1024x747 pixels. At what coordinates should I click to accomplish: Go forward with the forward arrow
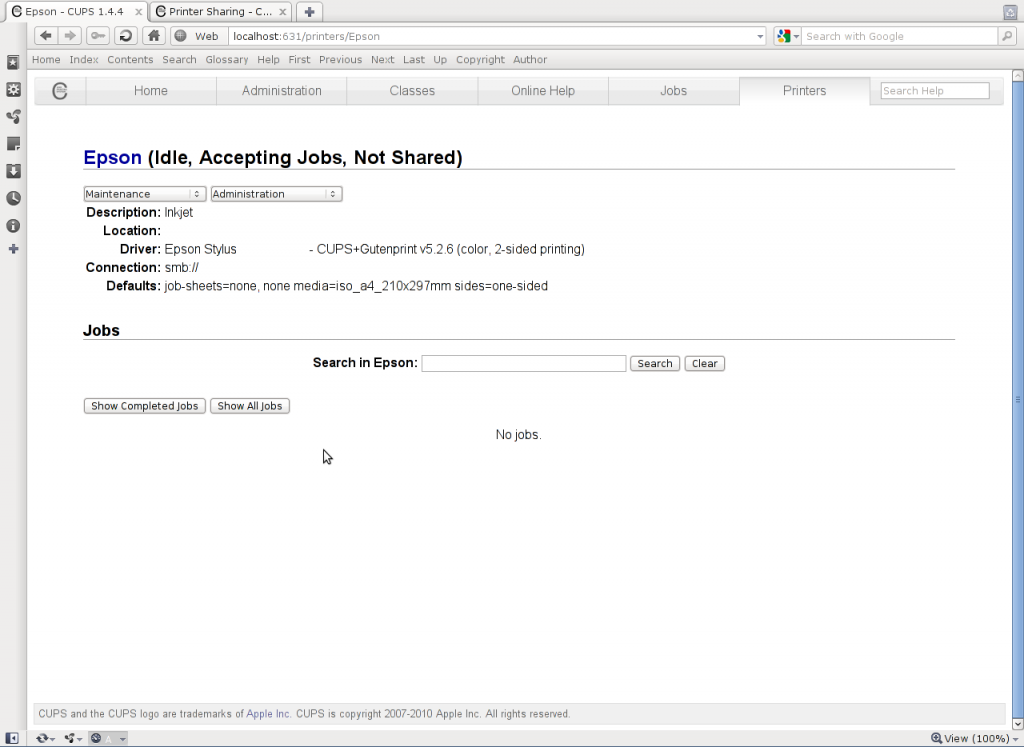click(70, 36)
